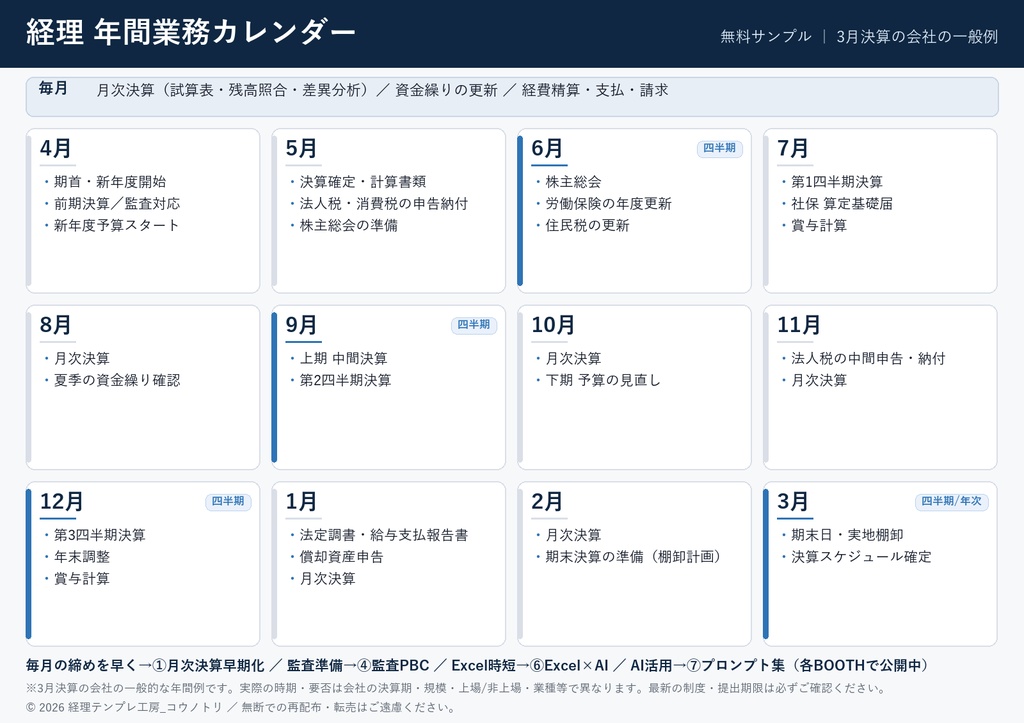
Task: Select 償却資産申告 item
Action: coord(342,556)
